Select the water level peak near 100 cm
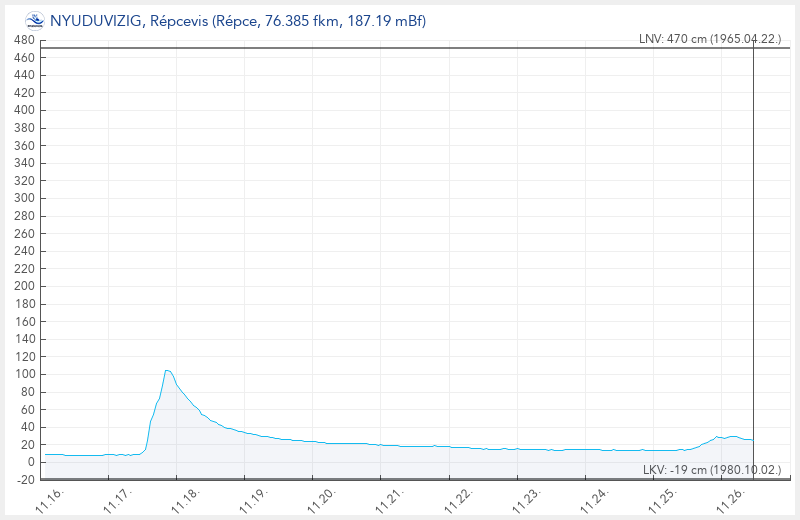This screenshot has height=520, width=800. [x=168, y=371]
